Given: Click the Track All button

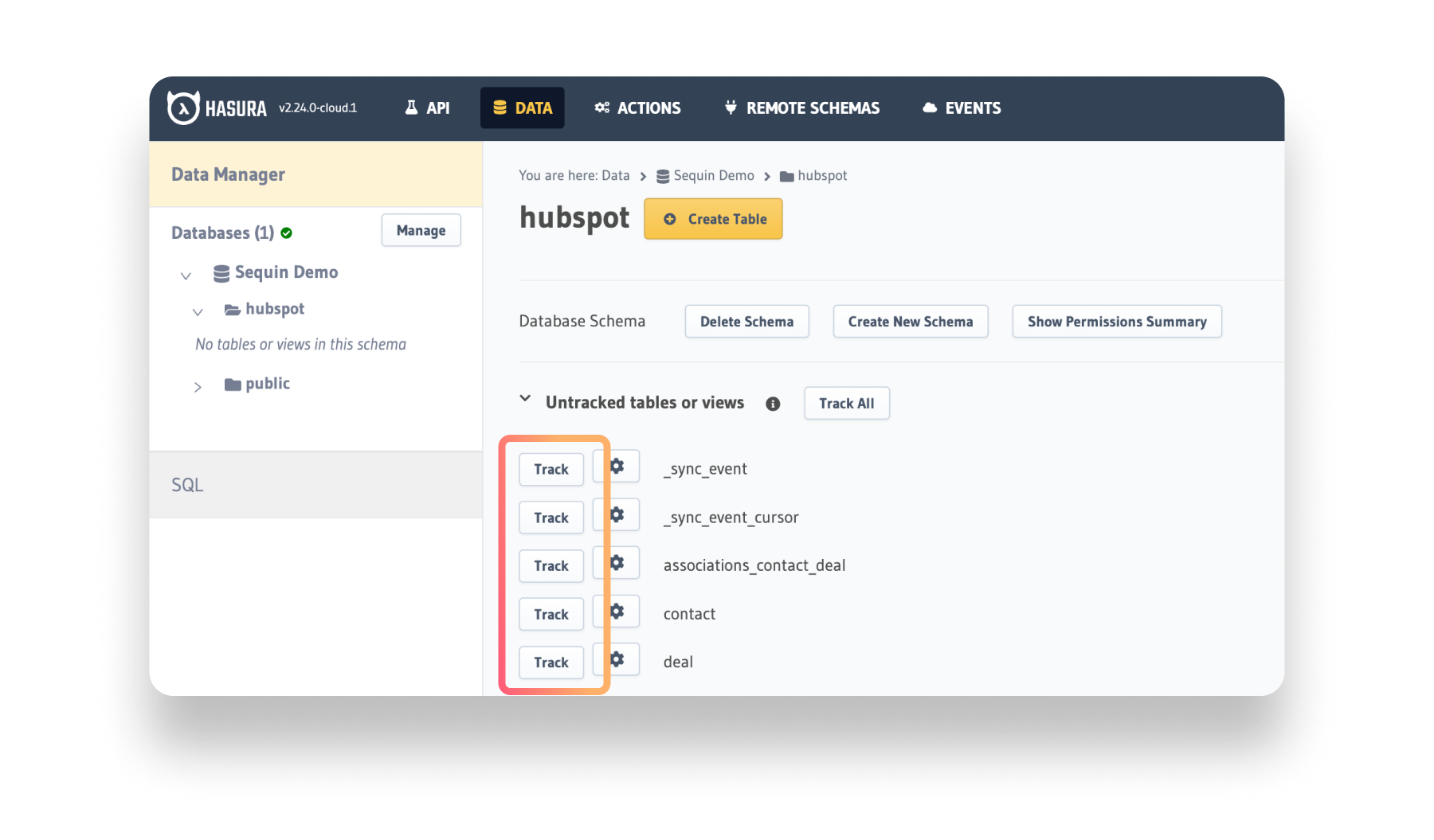Looking at the screenshot, I should pyautogui.click(x=847, y=404).
